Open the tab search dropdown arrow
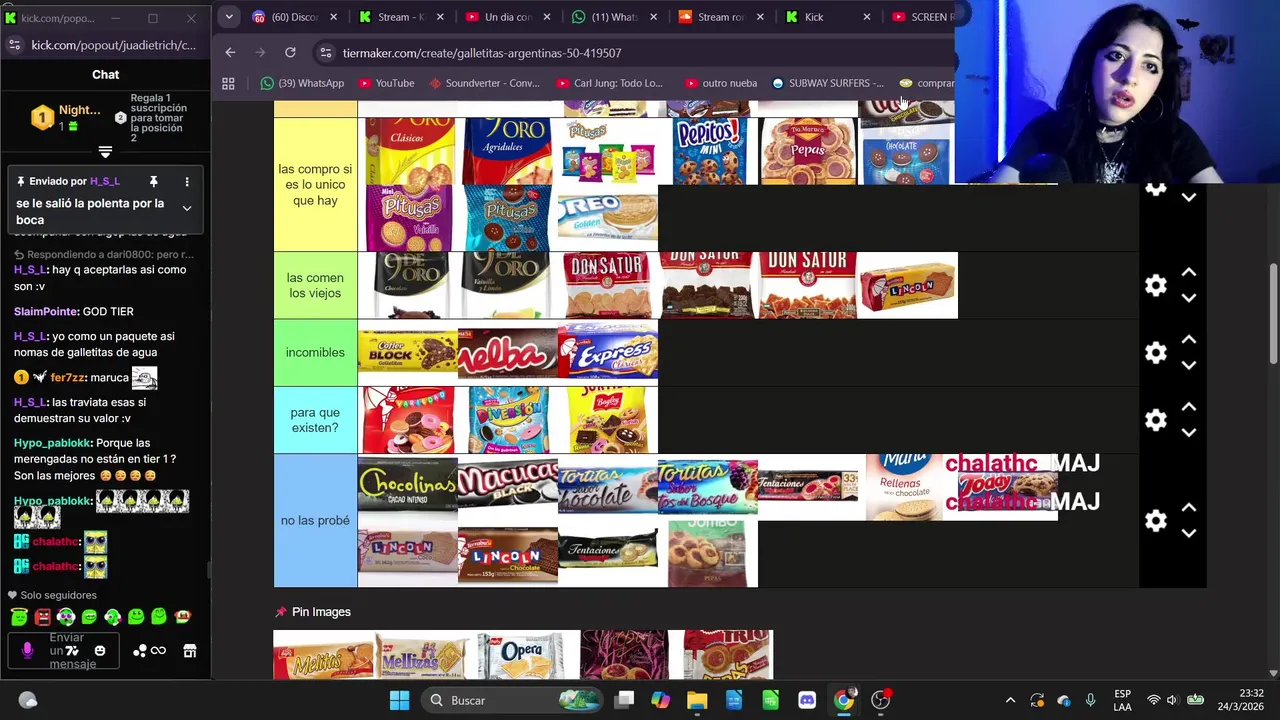 pyautogui.click(x=229, y=17)
